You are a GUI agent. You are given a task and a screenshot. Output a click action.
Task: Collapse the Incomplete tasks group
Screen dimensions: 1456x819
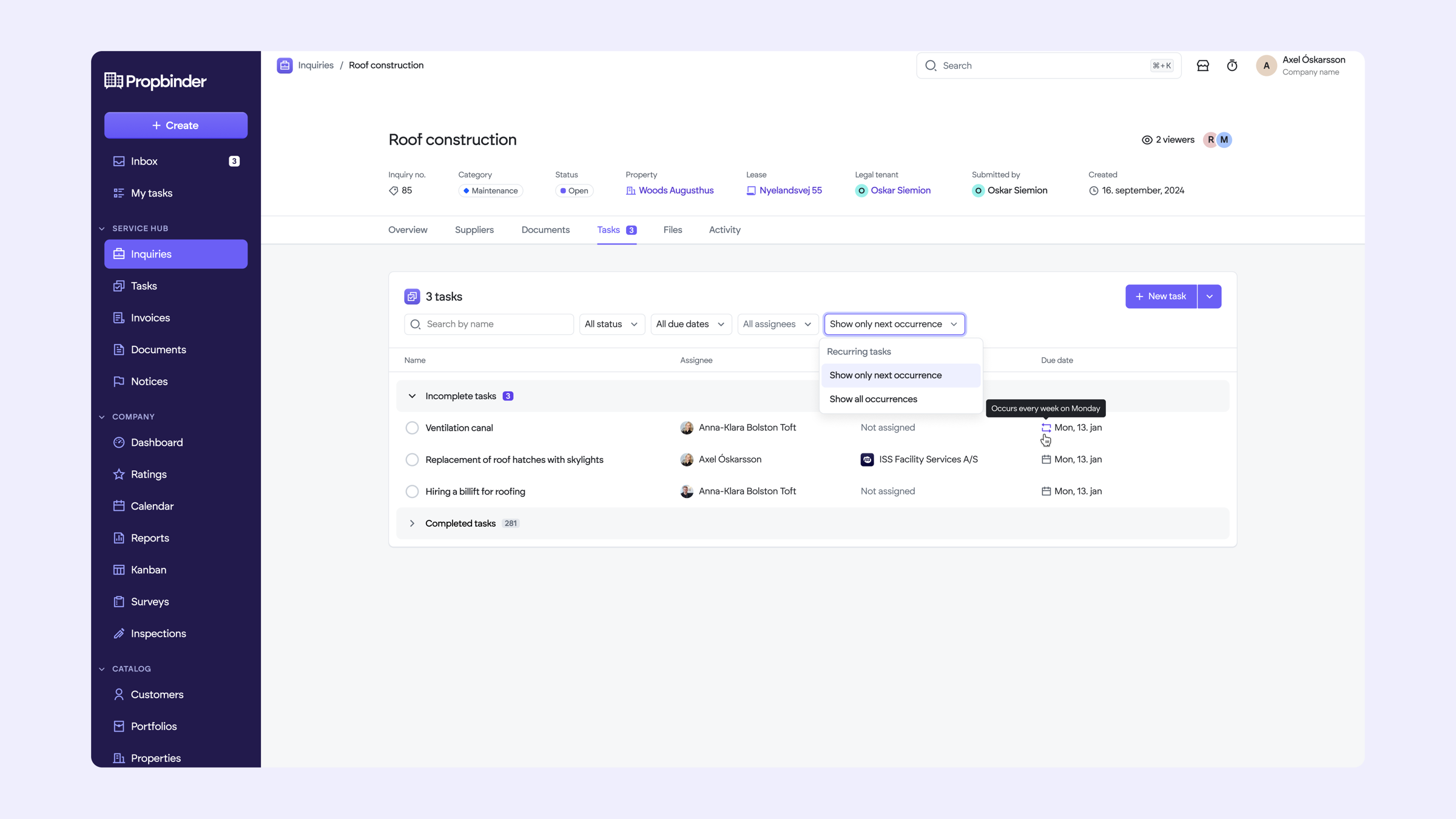tap(412, 396)
